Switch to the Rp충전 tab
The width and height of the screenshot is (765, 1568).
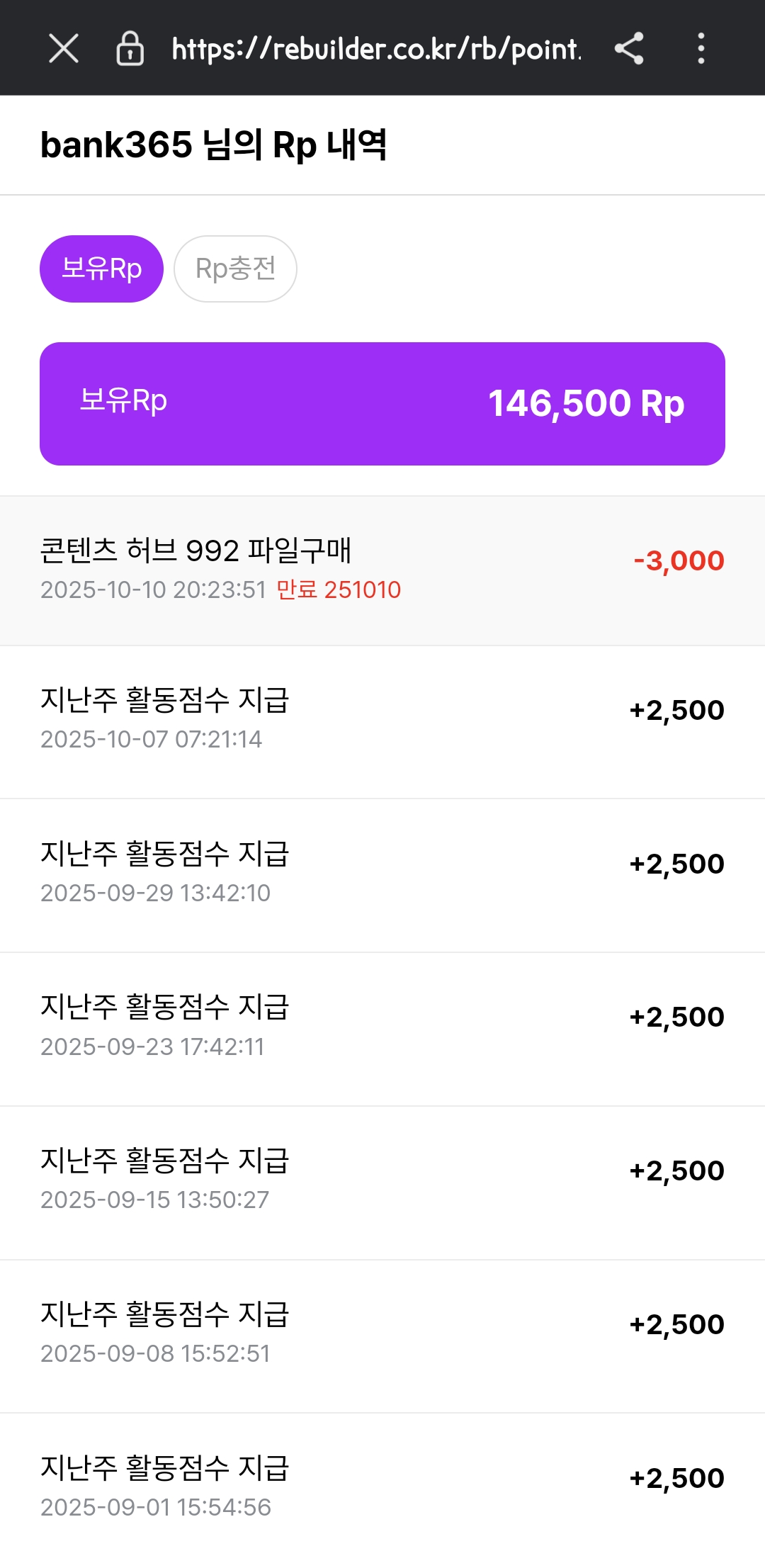coord(235,269)
